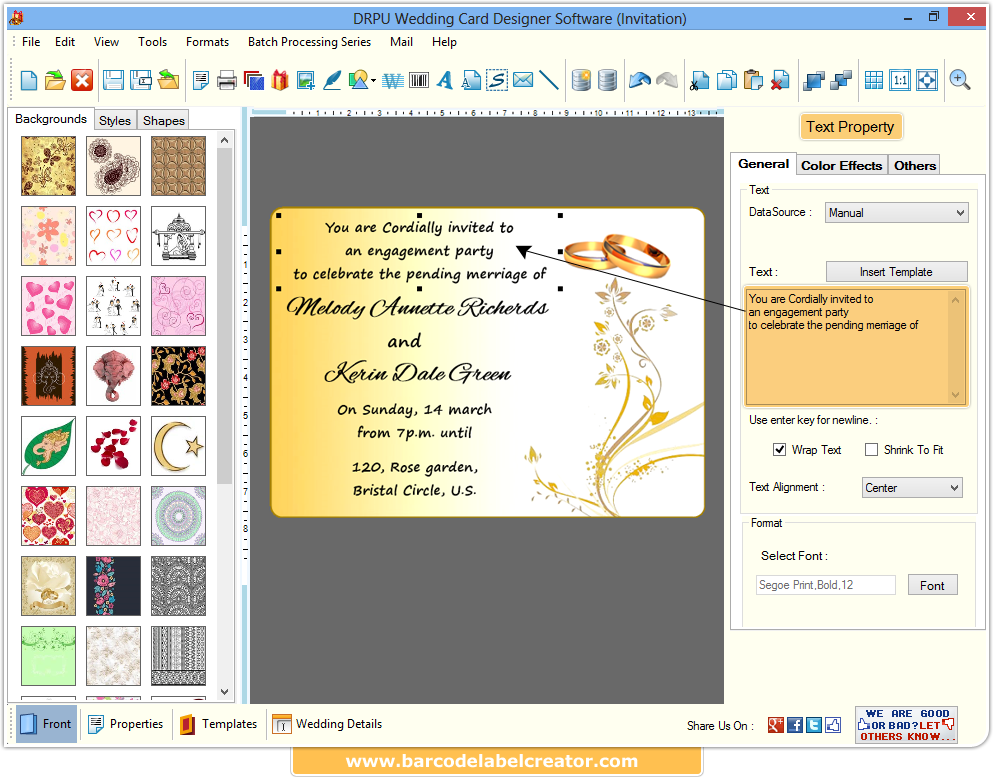Click the Properties button

tap(125, 724)
